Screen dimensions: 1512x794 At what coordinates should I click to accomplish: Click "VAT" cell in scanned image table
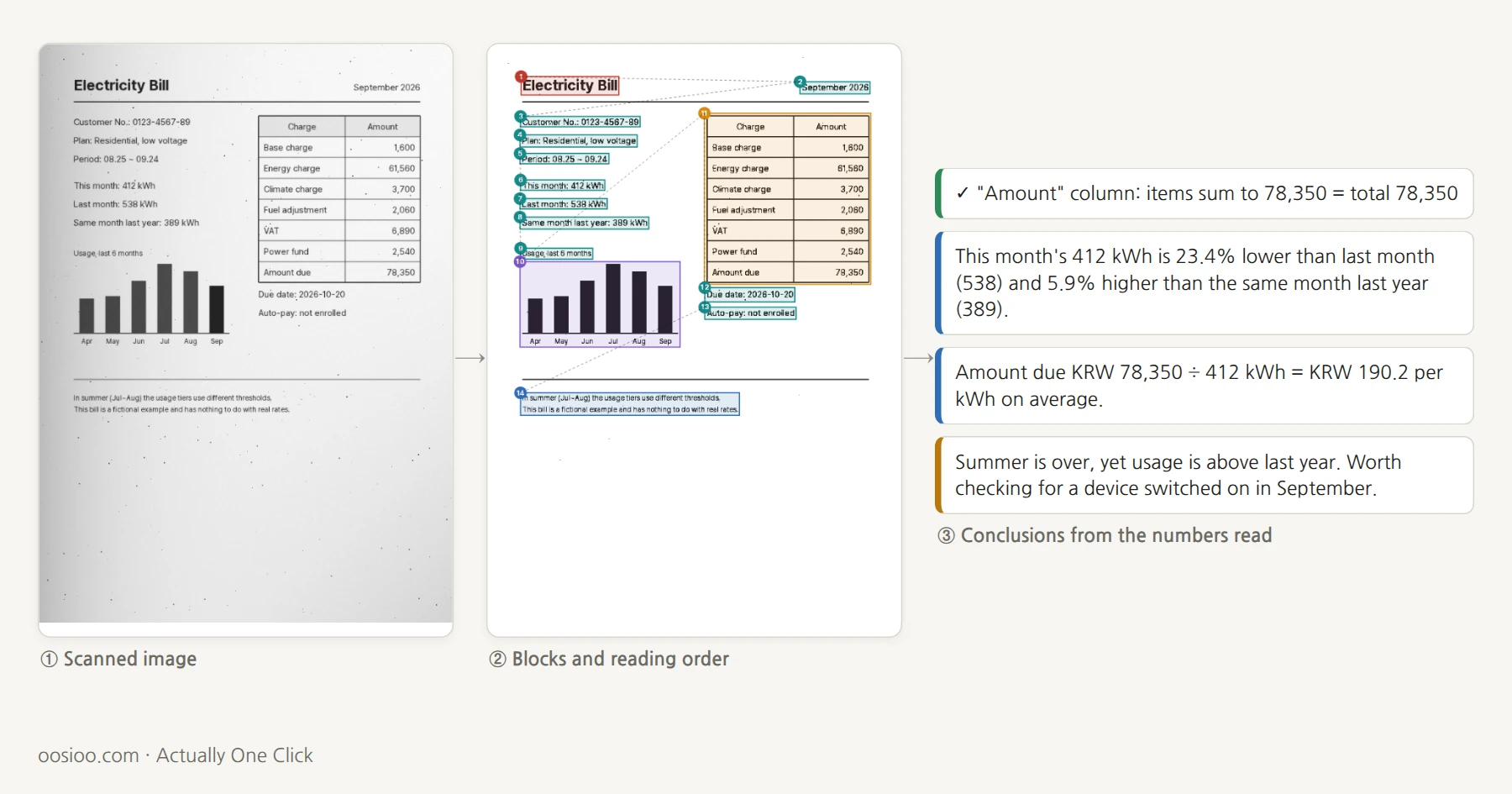(x=302, y=230)
